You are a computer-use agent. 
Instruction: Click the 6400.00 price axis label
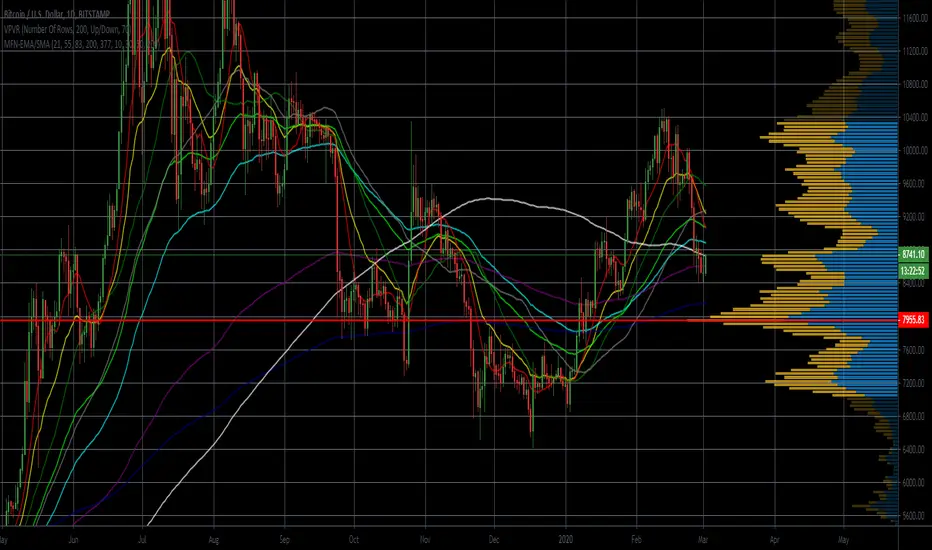click(x=914, y=450)
